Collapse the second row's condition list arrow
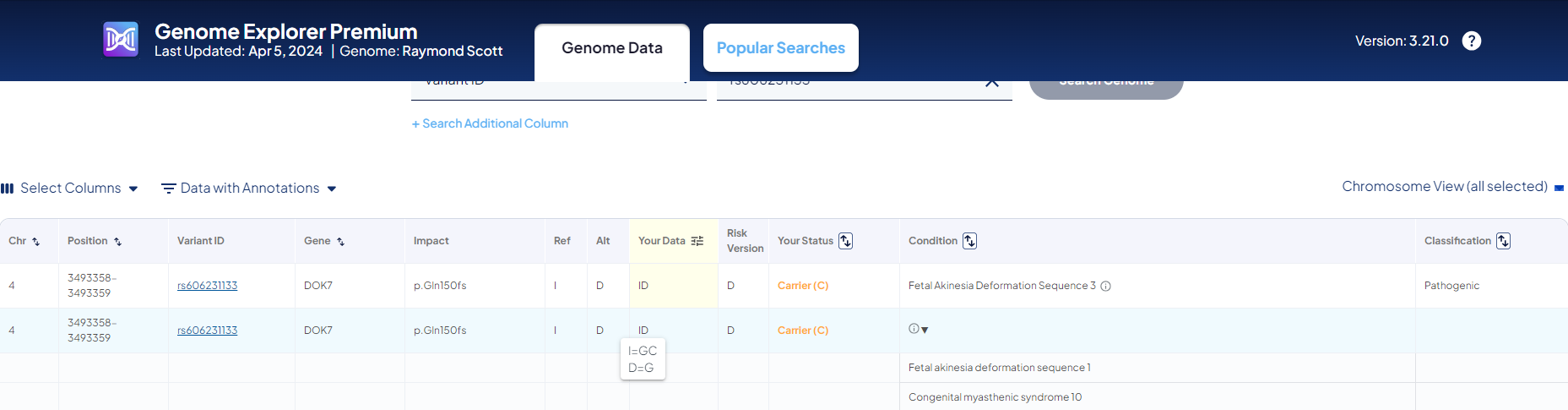The width and height of the screenshot is (1568, 410). pyautogui.click(x=925, y=331)
